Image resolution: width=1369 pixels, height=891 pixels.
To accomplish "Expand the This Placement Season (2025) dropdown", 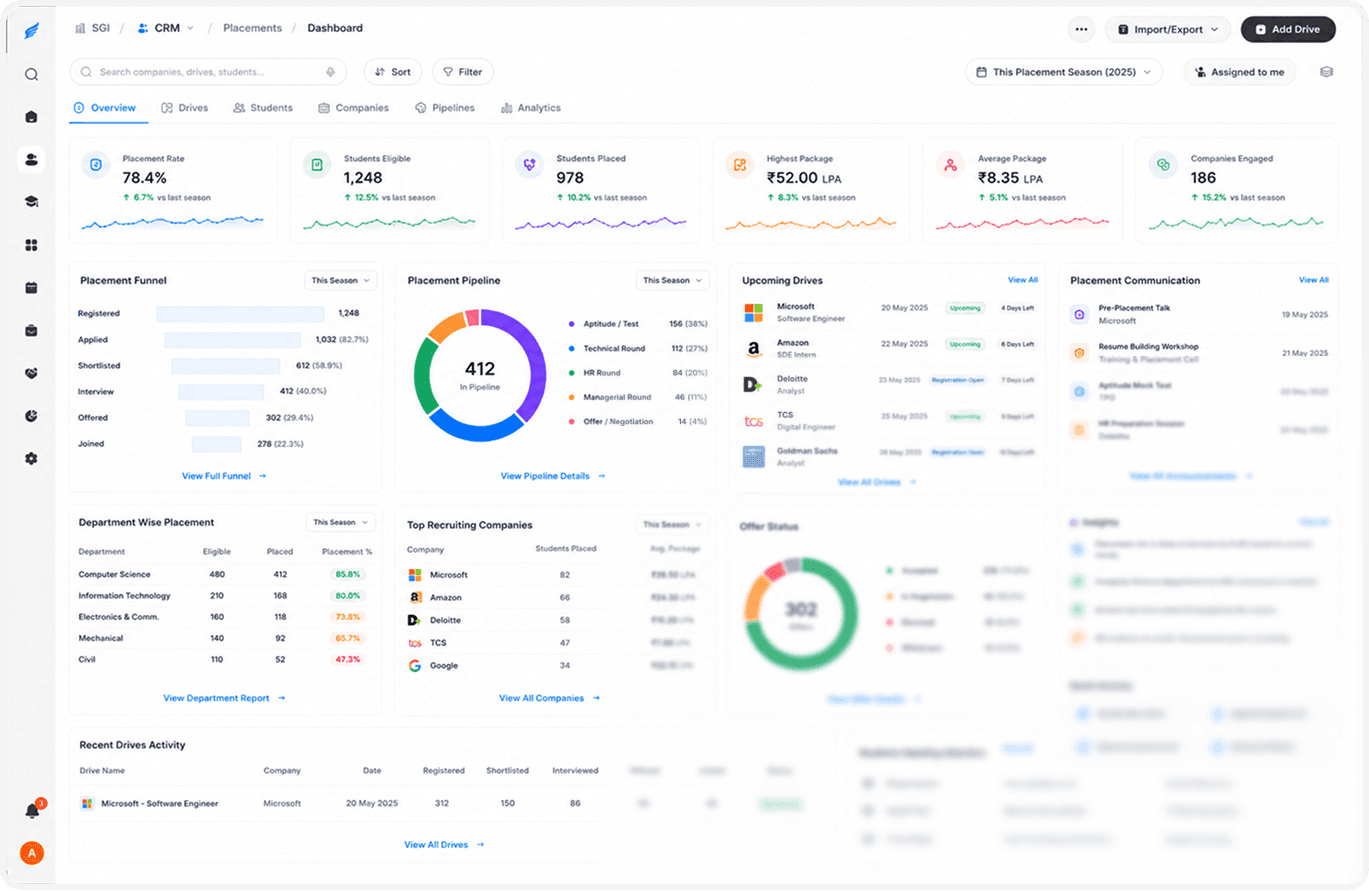I will [1064, 72].
